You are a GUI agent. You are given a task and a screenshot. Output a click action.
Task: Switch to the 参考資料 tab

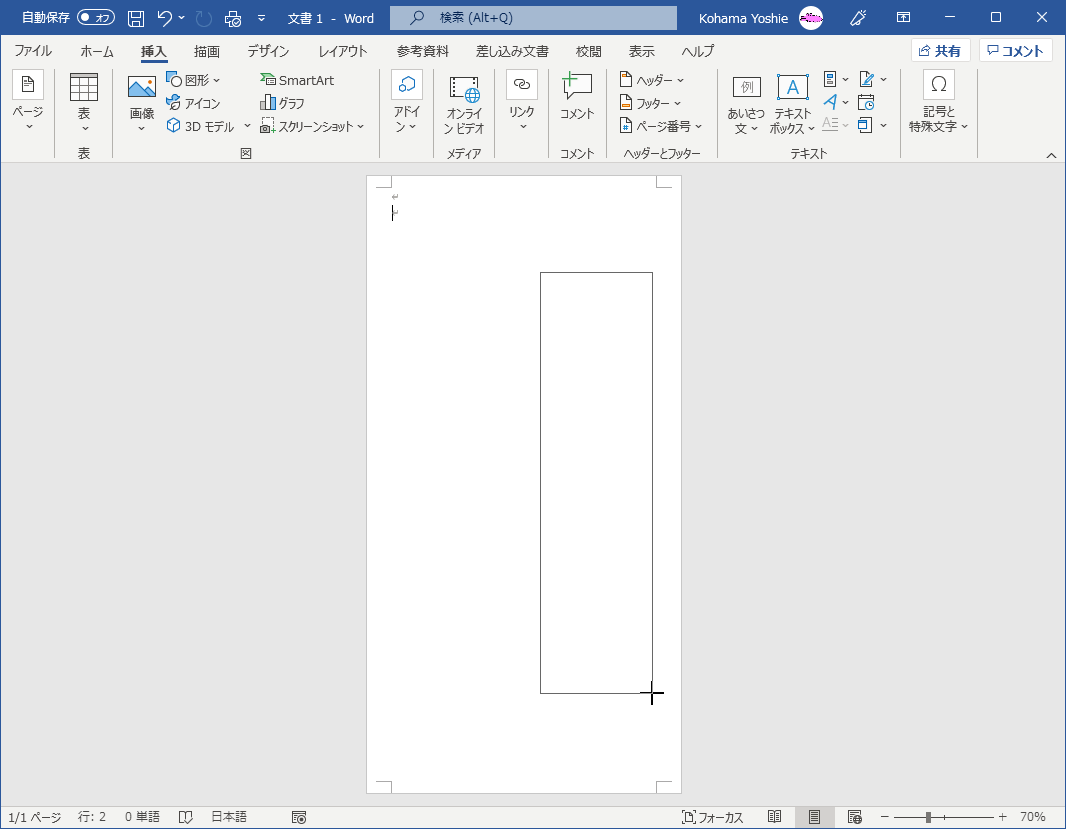click(x=422, y=51)
